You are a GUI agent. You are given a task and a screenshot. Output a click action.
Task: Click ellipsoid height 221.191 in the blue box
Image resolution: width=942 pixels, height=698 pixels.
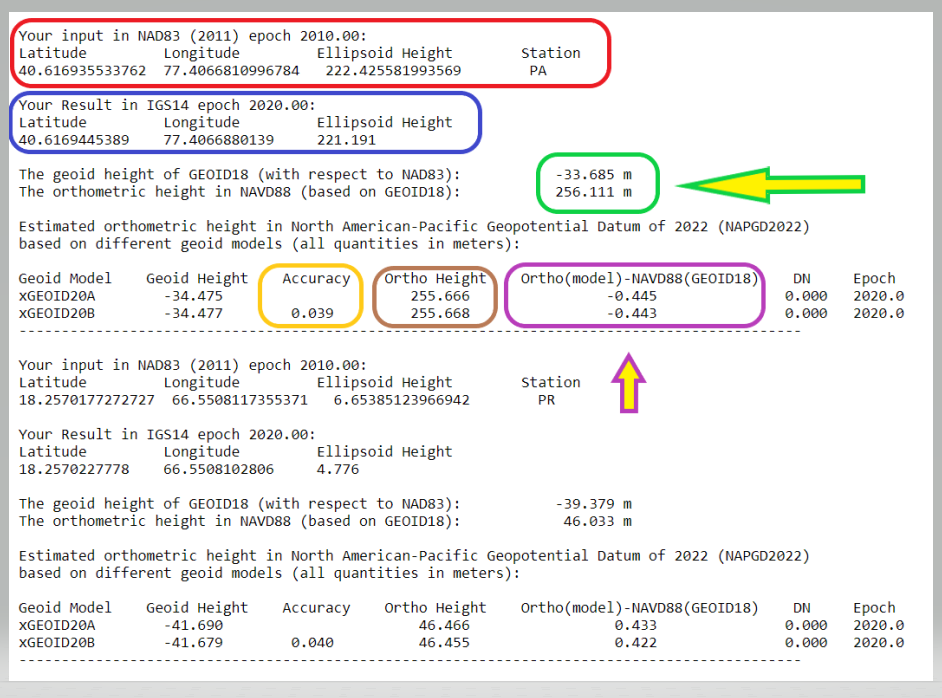point(346,140)
